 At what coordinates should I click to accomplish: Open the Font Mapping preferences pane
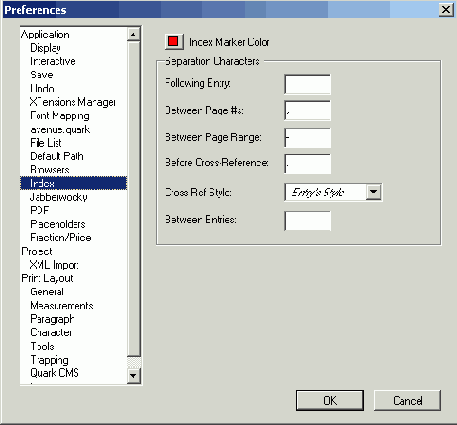tap(60, 116)
